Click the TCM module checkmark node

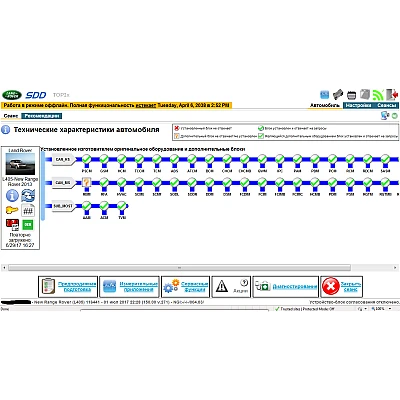(x=157, y=159)
